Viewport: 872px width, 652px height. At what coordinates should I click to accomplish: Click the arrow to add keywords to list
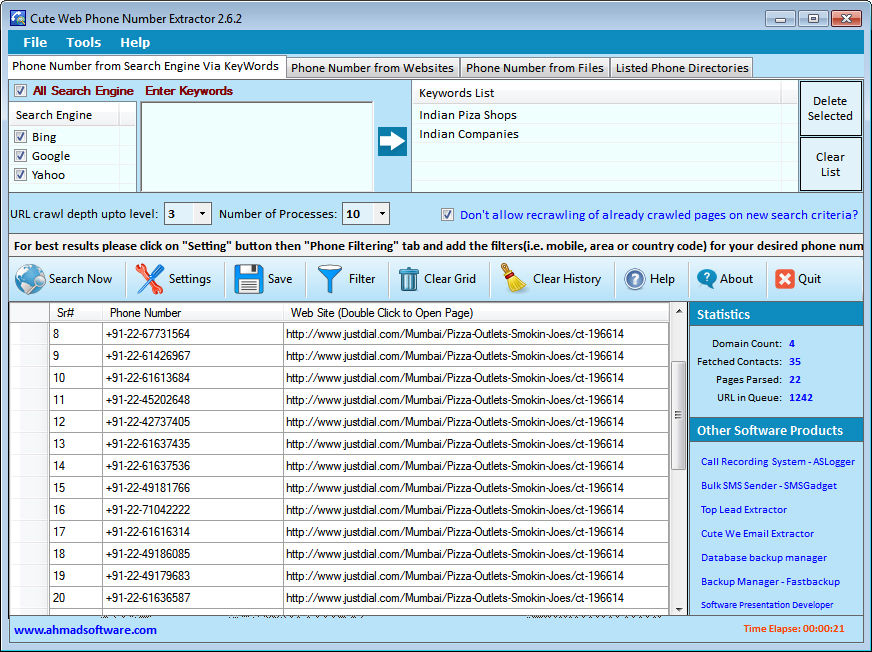coord(392,141)
